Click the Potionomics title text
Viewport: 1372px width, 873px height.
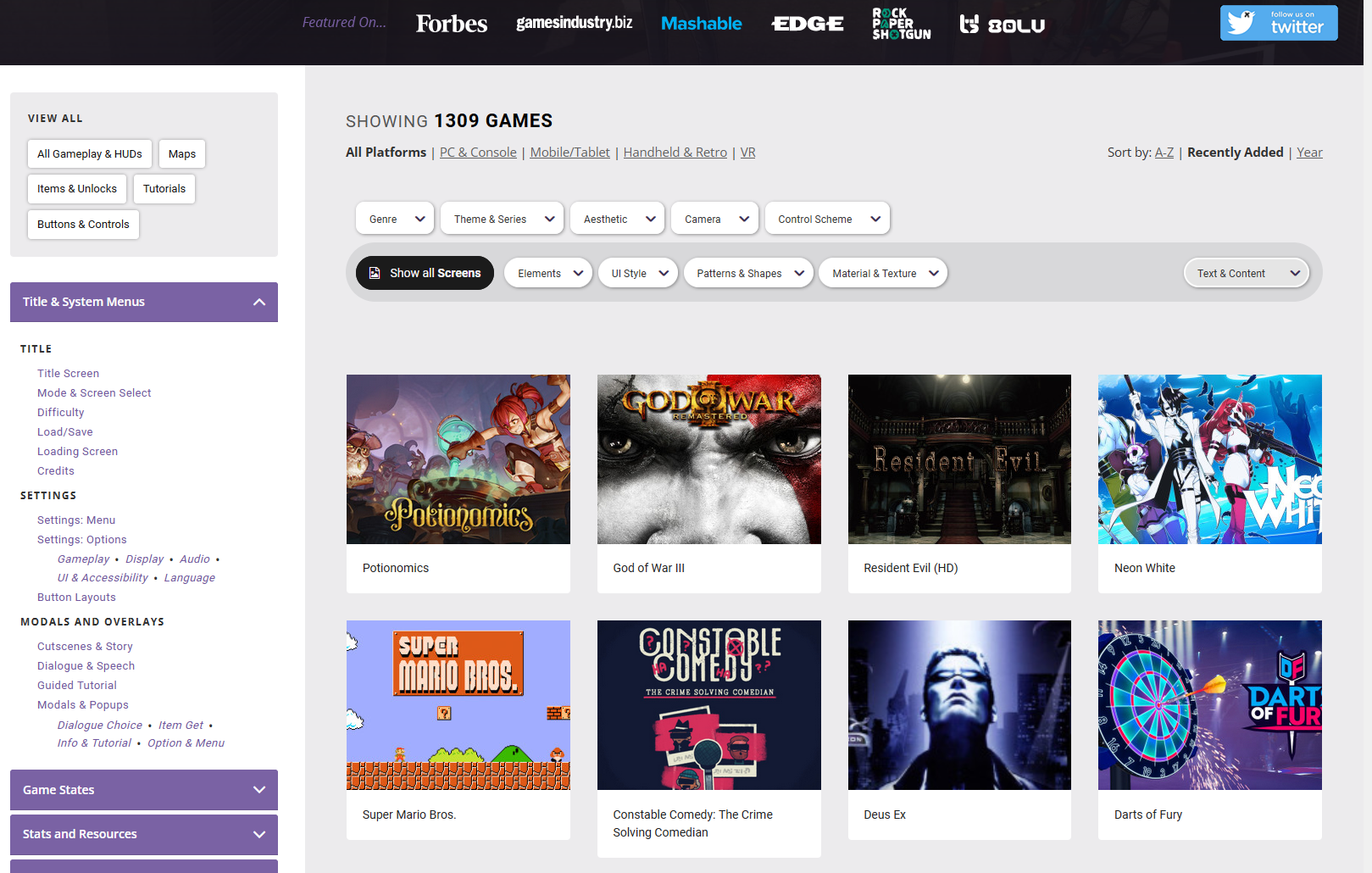point(396,568)
